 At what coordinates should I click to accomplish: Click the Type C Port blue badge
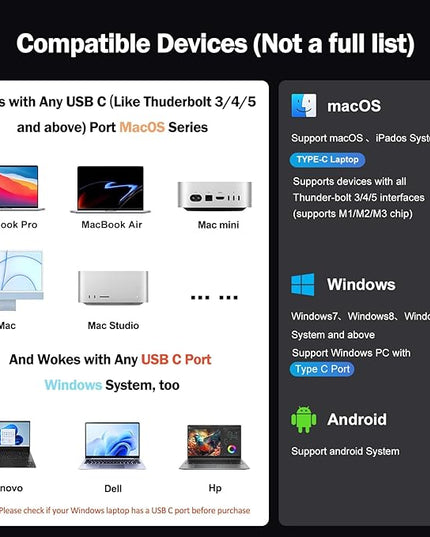(322, 369)
